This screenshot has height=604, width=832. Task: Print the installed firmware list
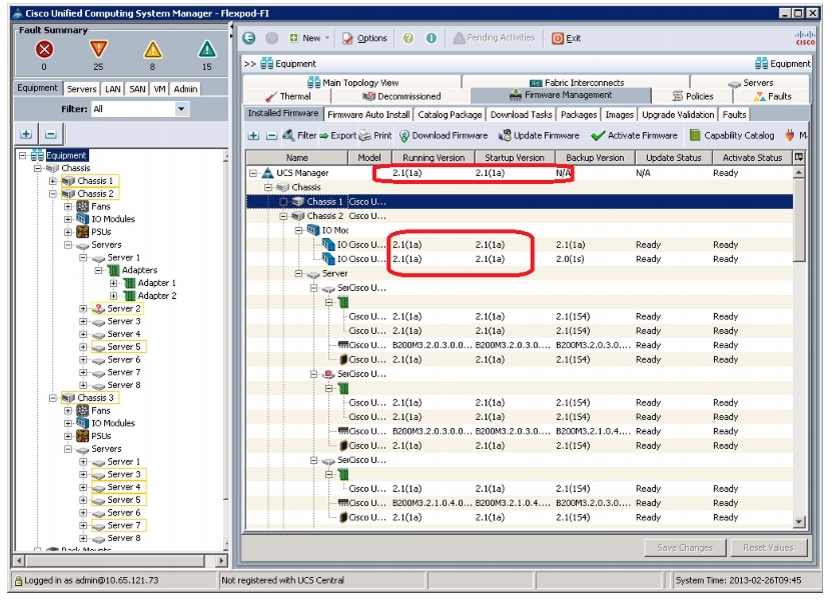tap(376, 136)
